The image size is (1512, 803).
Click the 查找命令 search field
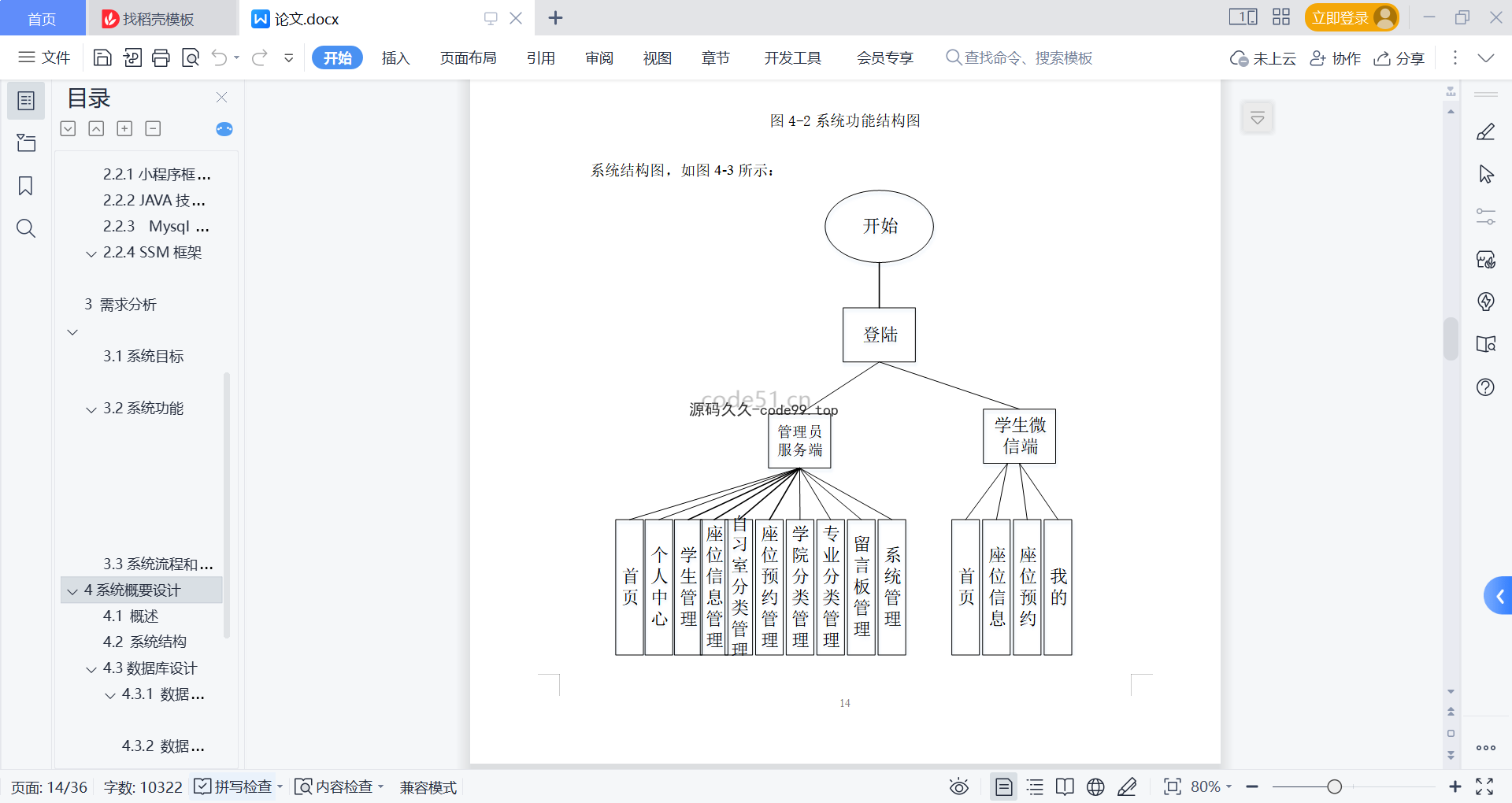[x=1019, y=57]
